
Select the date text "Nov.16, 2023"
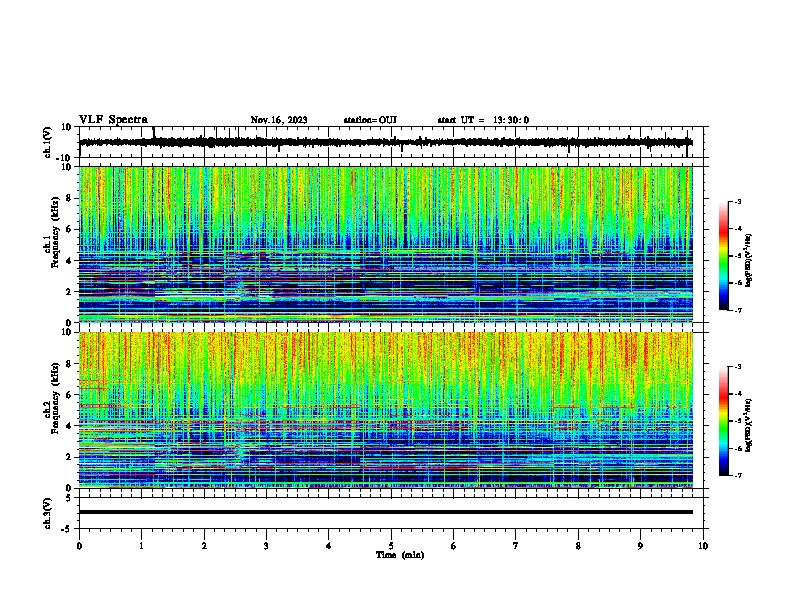point(279,120)
